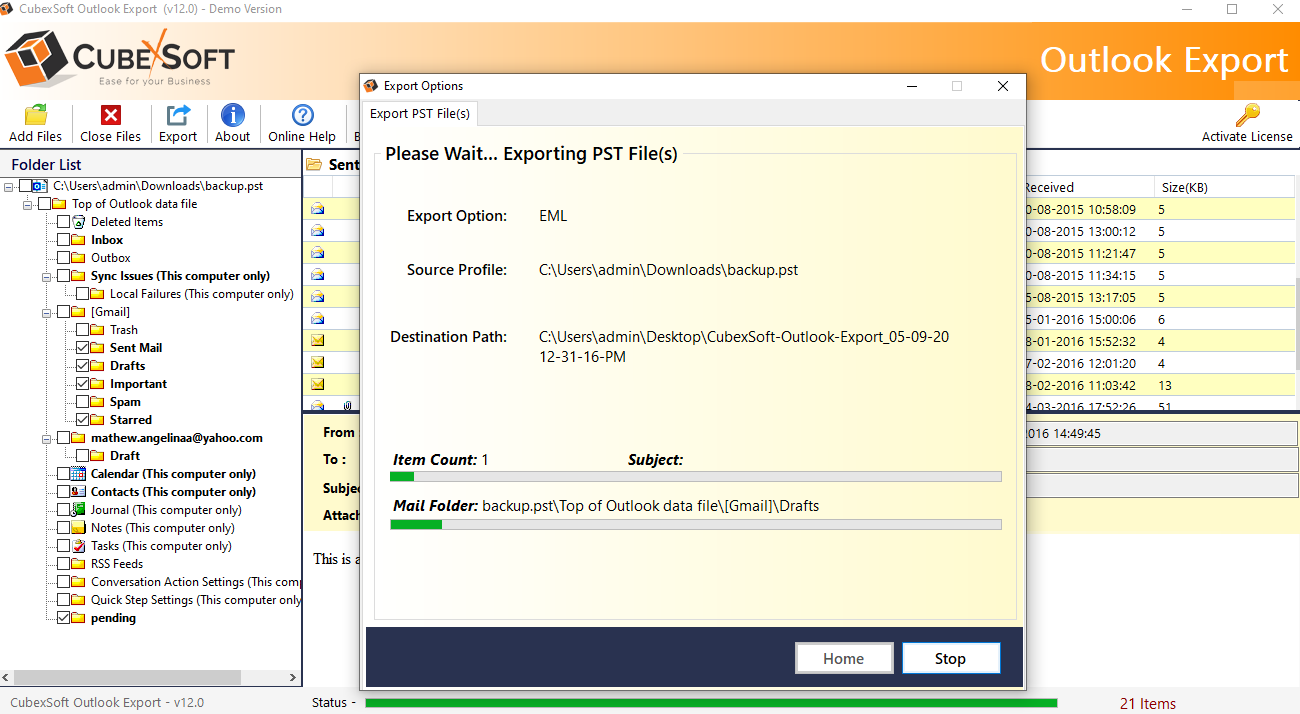This screenshot has height=714, width=1300.
Task: Click the Online Help label
Action: (x=302, y=137)
